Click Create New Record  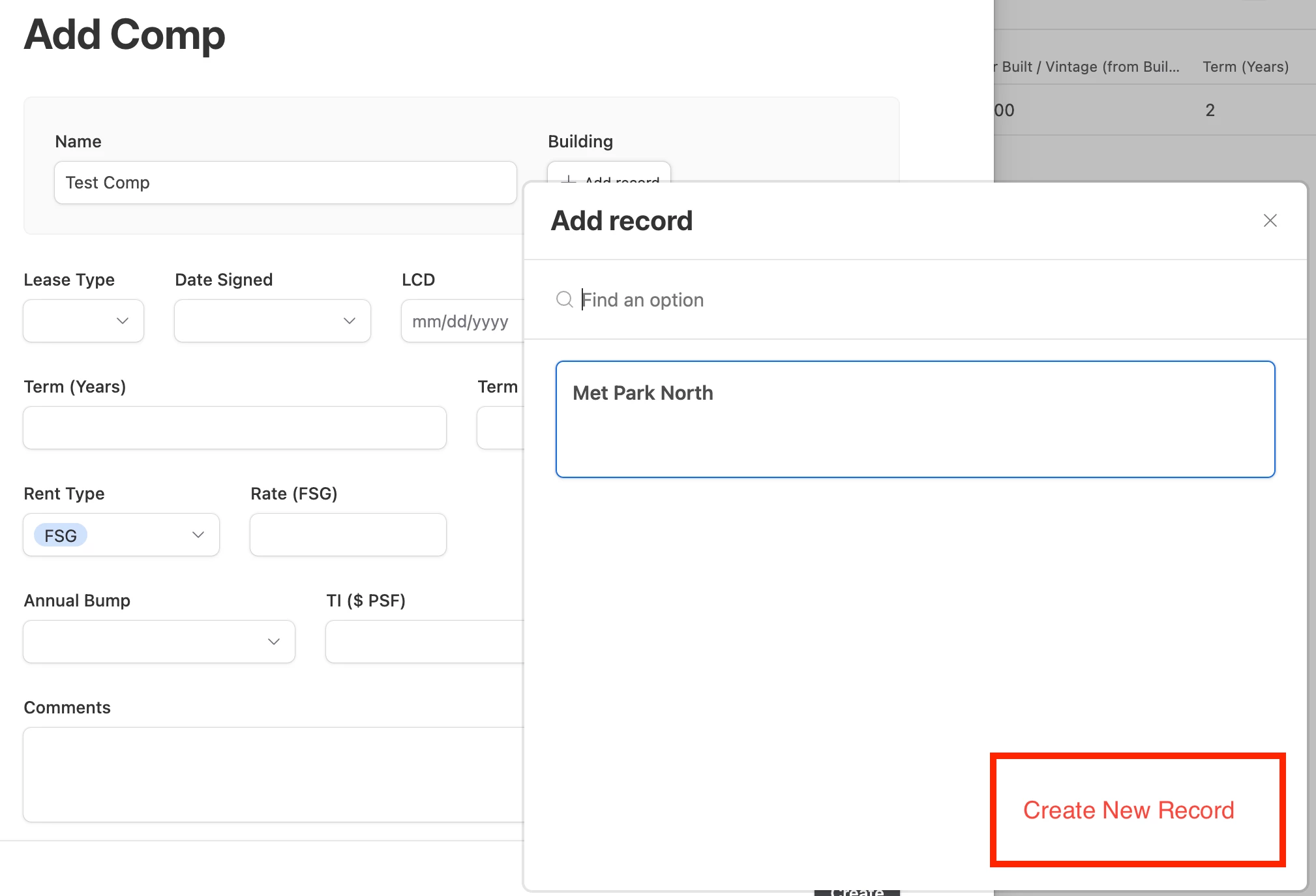click(1128, 810)
